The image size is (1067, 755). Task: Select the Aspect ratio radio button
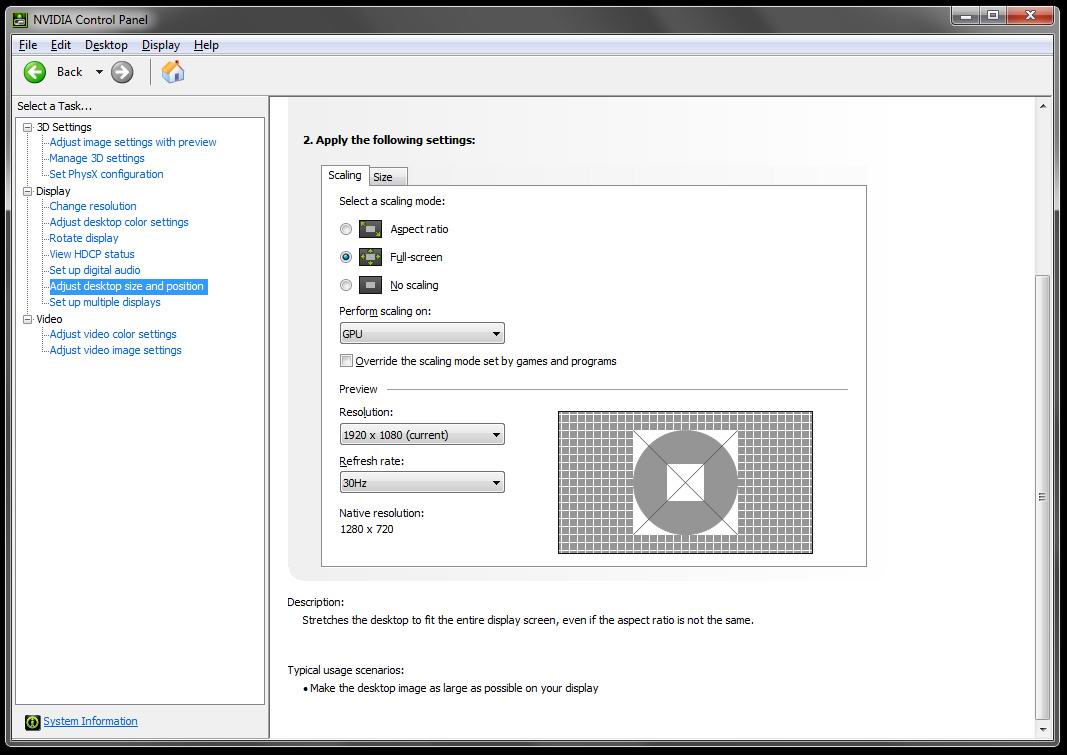(346, 229)
